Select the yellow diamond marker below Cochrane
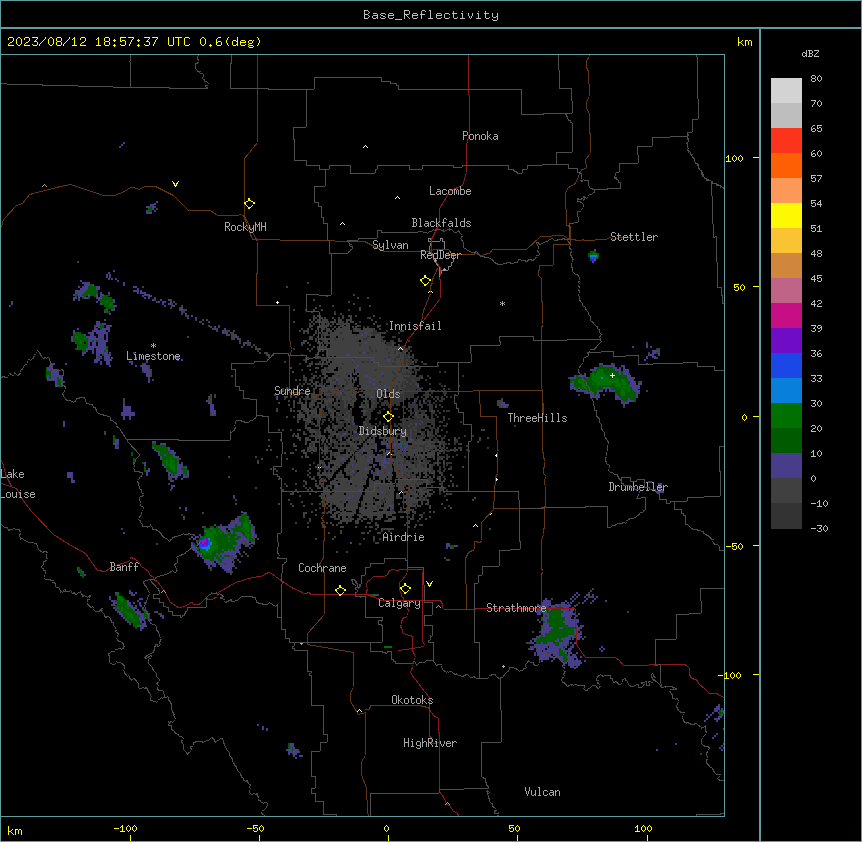 tap(340, 590)
